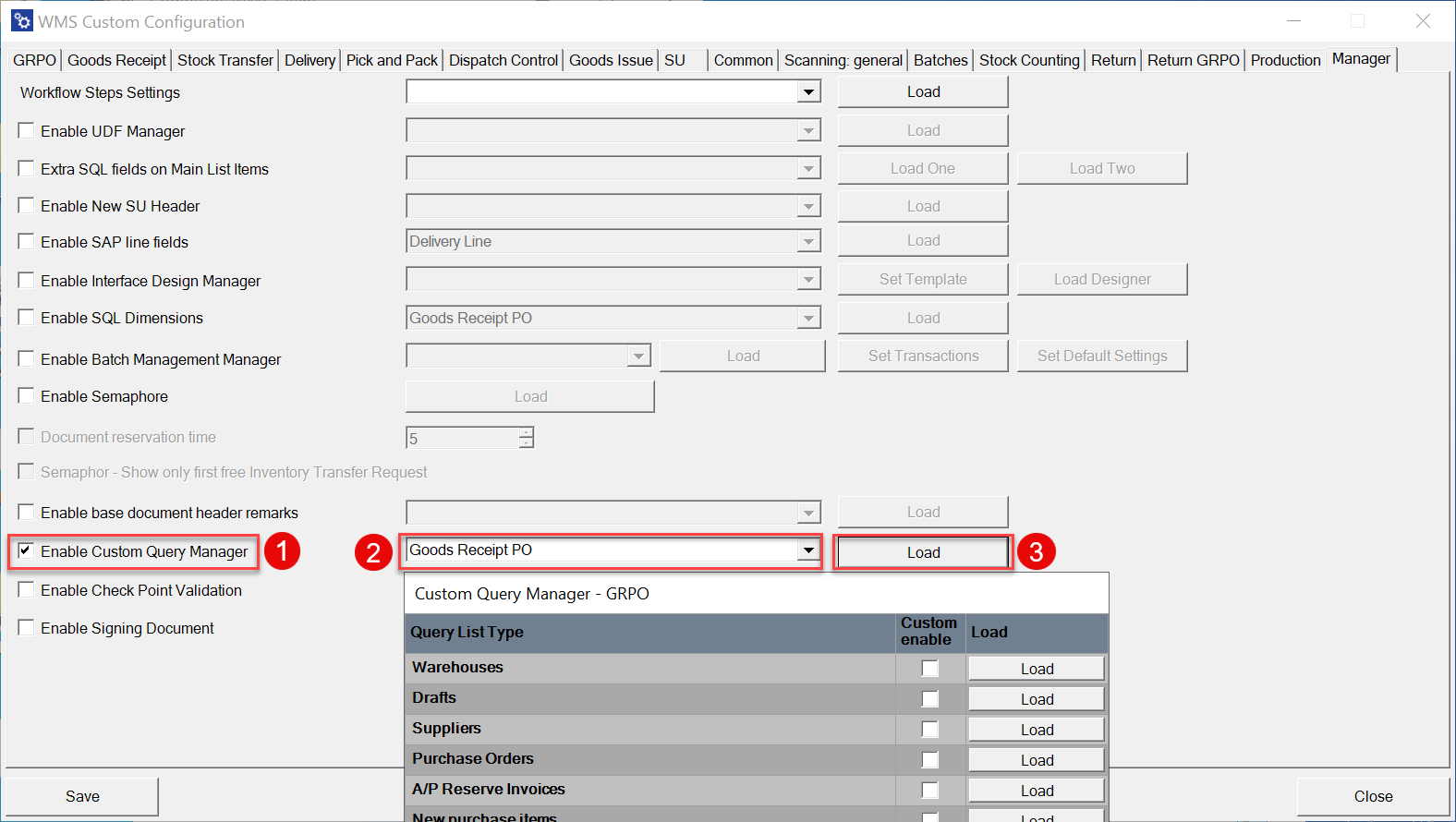Load the Purchase Orders query list
The height and width of the screenshot is (822, 1456).
(1037, 760)
